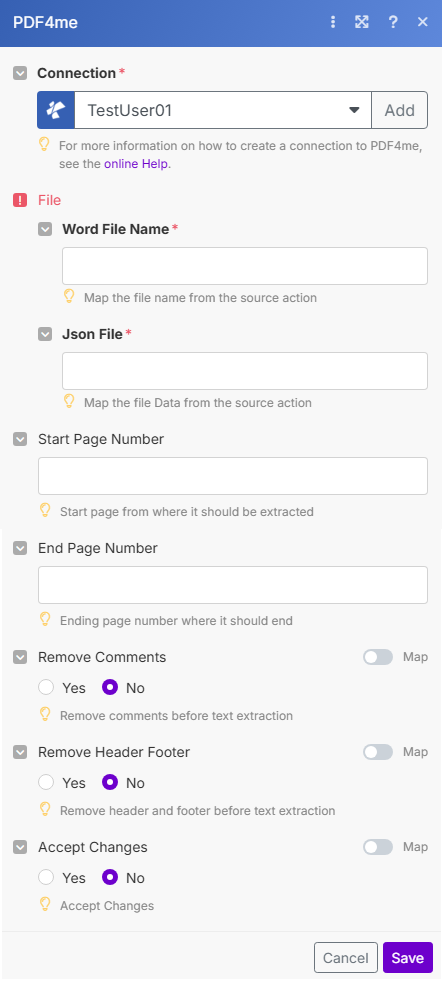Open the TestUser01 connection dropdown
The height and width of the screenshot is (992, 444).
coord(222,110)
